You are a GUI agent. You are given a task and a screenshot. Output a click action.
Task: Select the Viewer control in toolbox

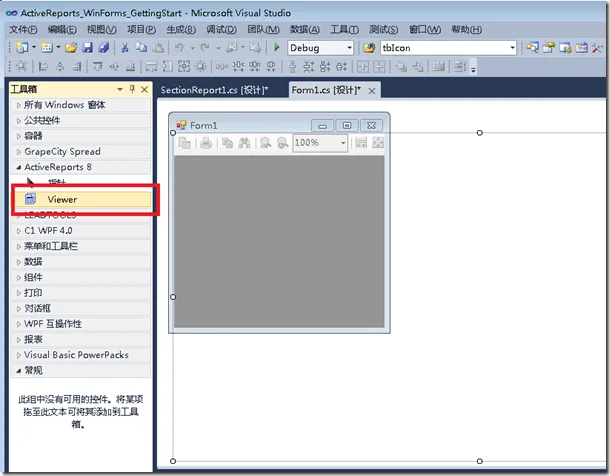pos(62,200)
